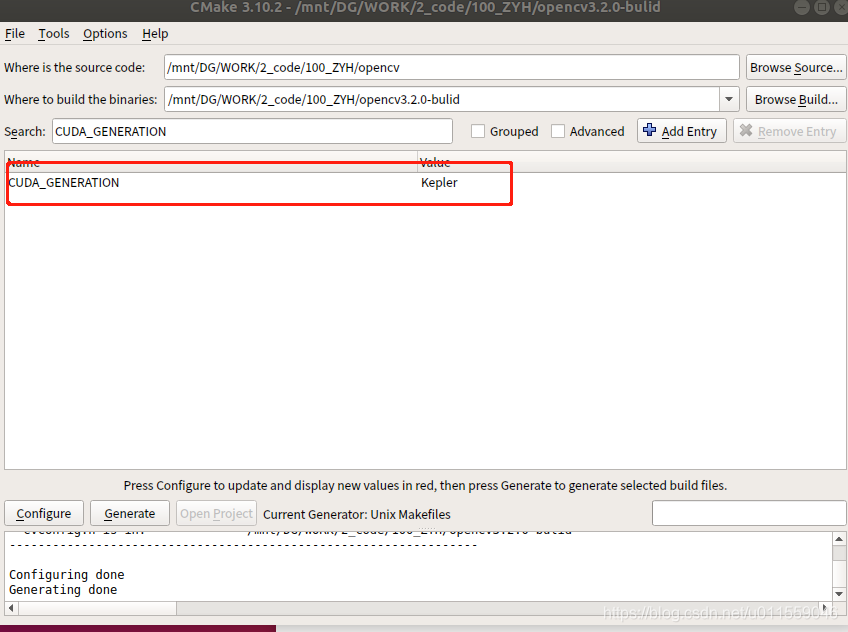Click the output log scroll up arrow

[x=839, y=538]
